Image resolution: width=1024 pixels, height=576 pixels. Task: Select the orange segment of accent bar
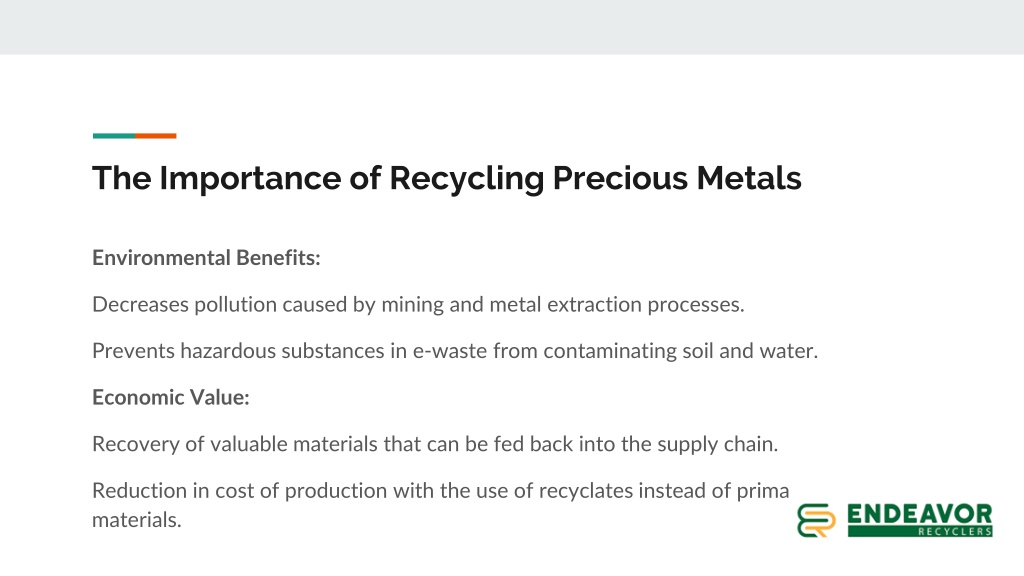pyautogui.click(x=155, y=136)
